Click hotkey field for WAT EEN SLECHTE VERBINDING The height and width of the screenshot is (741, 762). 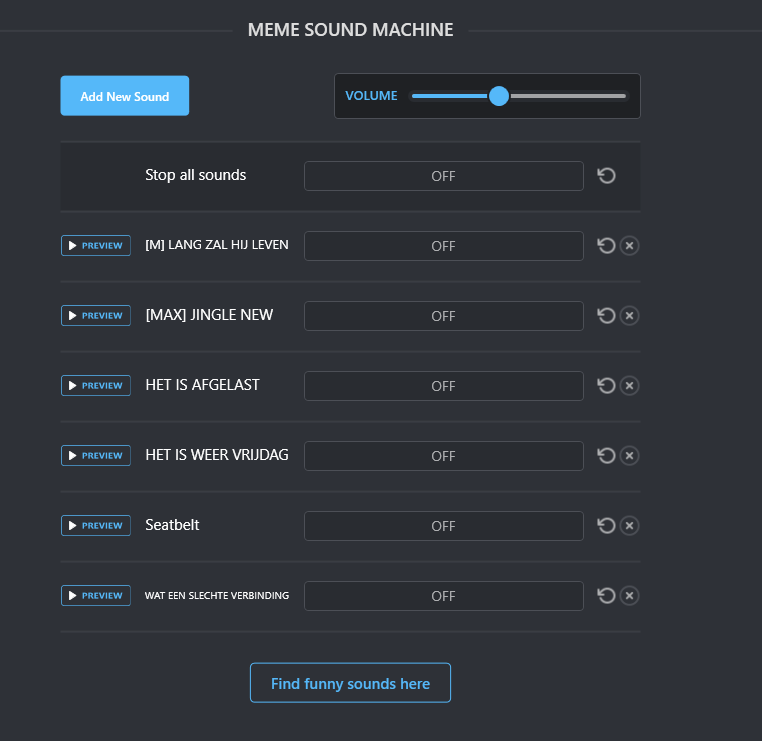pos(443,596)
